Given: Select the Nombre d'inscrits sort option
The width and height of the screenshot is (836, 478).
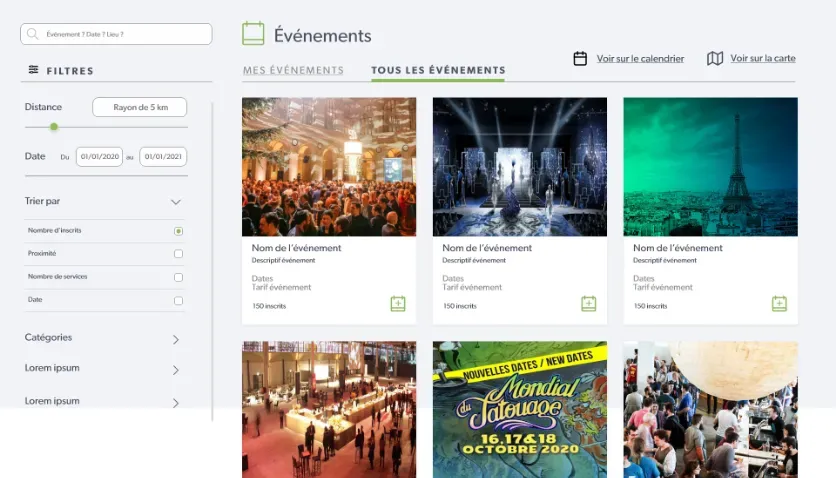Looking at the screenshot, I should click(x=178, y=231).
